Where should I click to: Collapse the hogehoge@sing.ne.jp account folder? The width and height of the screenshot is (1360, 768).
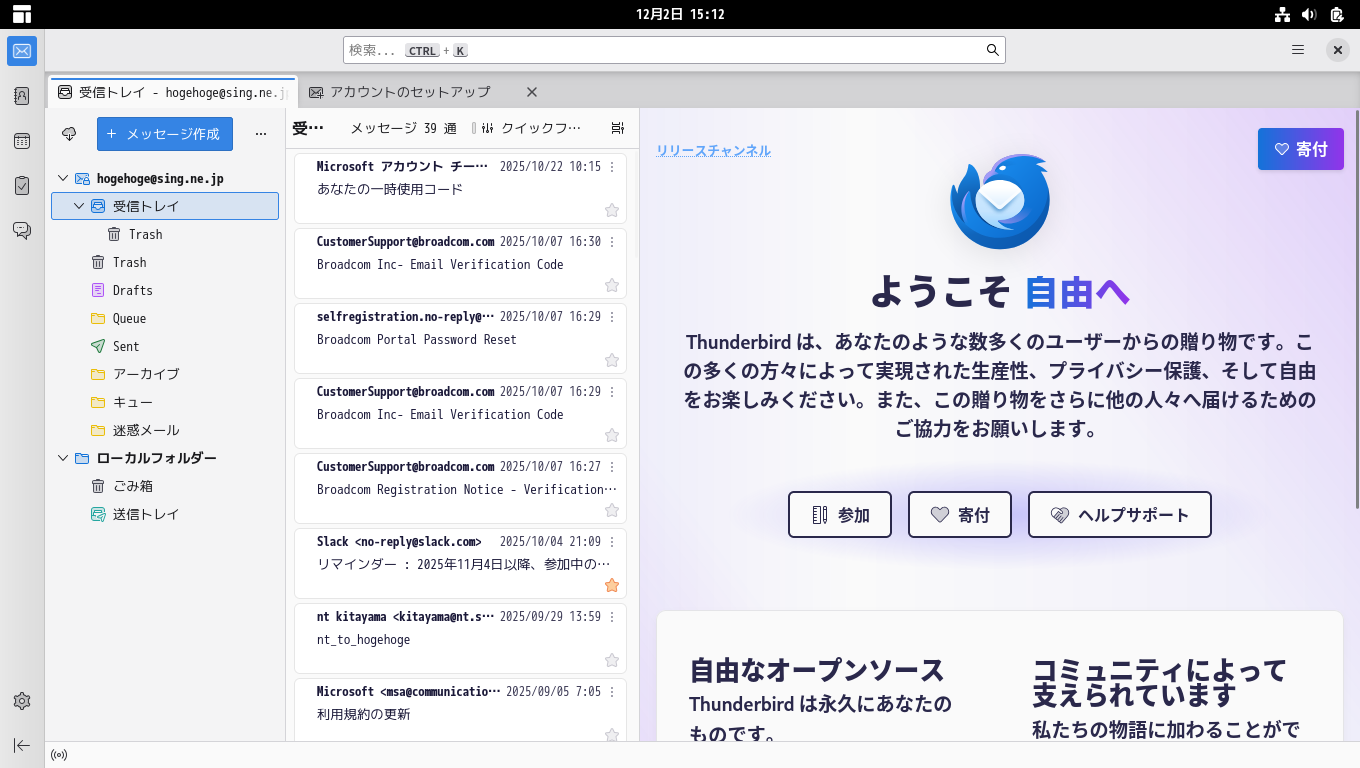pos(62,178)
